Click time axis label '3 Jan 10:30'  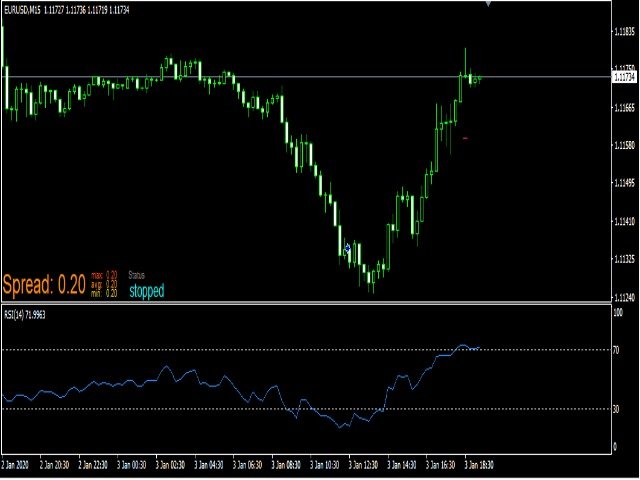pos(324,465)
